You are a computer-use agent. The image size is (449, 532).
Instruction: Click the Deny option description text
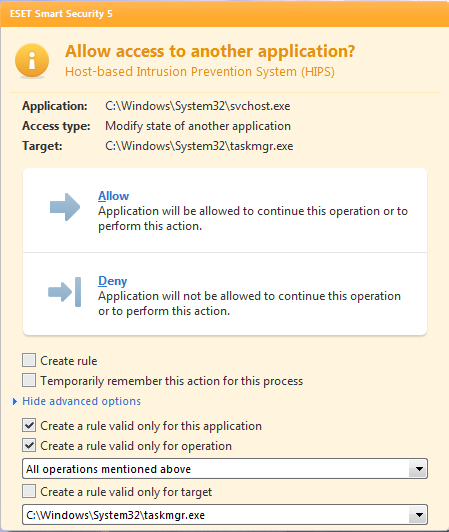pyautogui.click(x=249, y=303)
